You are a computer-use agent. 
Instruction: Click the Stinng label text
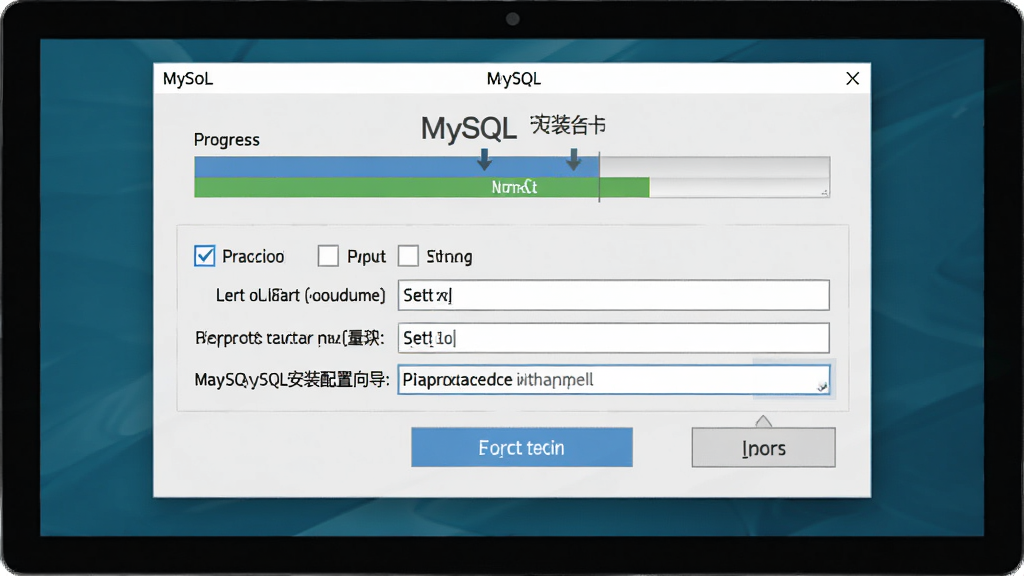pos(449,257)
